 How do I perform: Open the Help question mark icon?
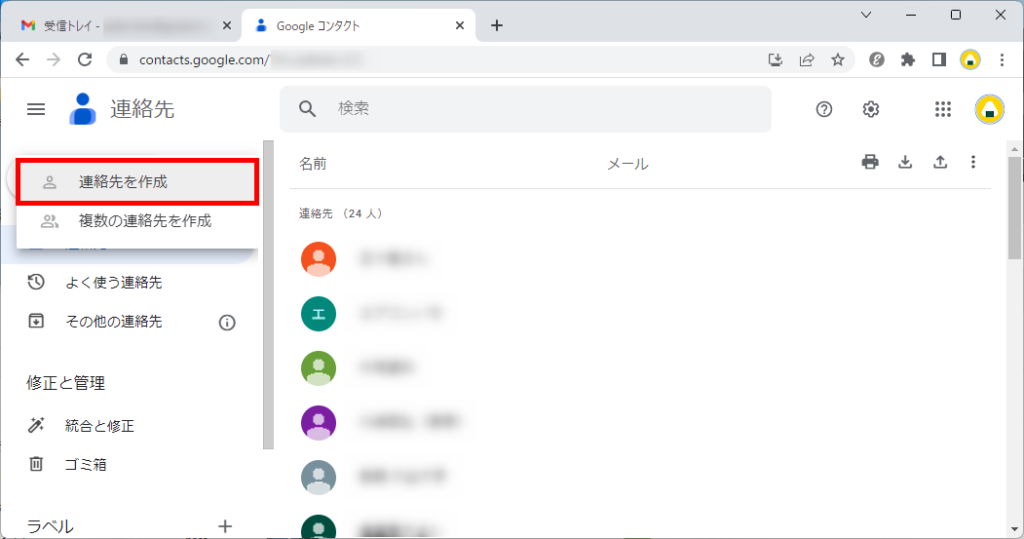coord(824,110)
